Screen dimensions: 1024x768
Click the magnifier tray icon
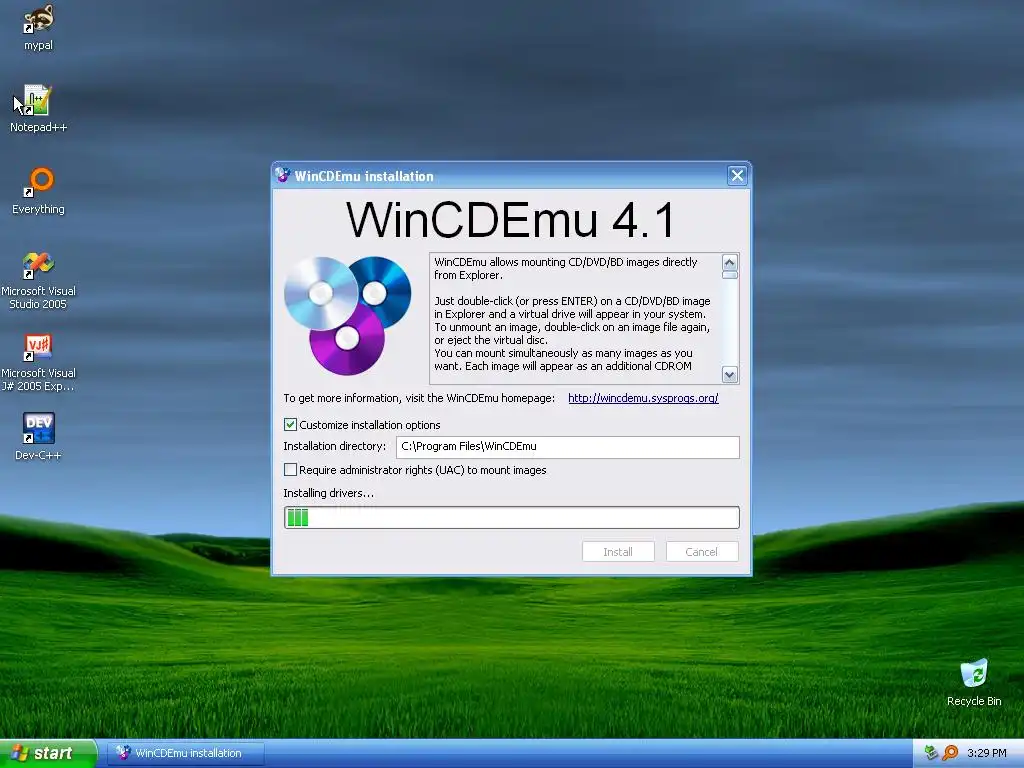point(950,753)
